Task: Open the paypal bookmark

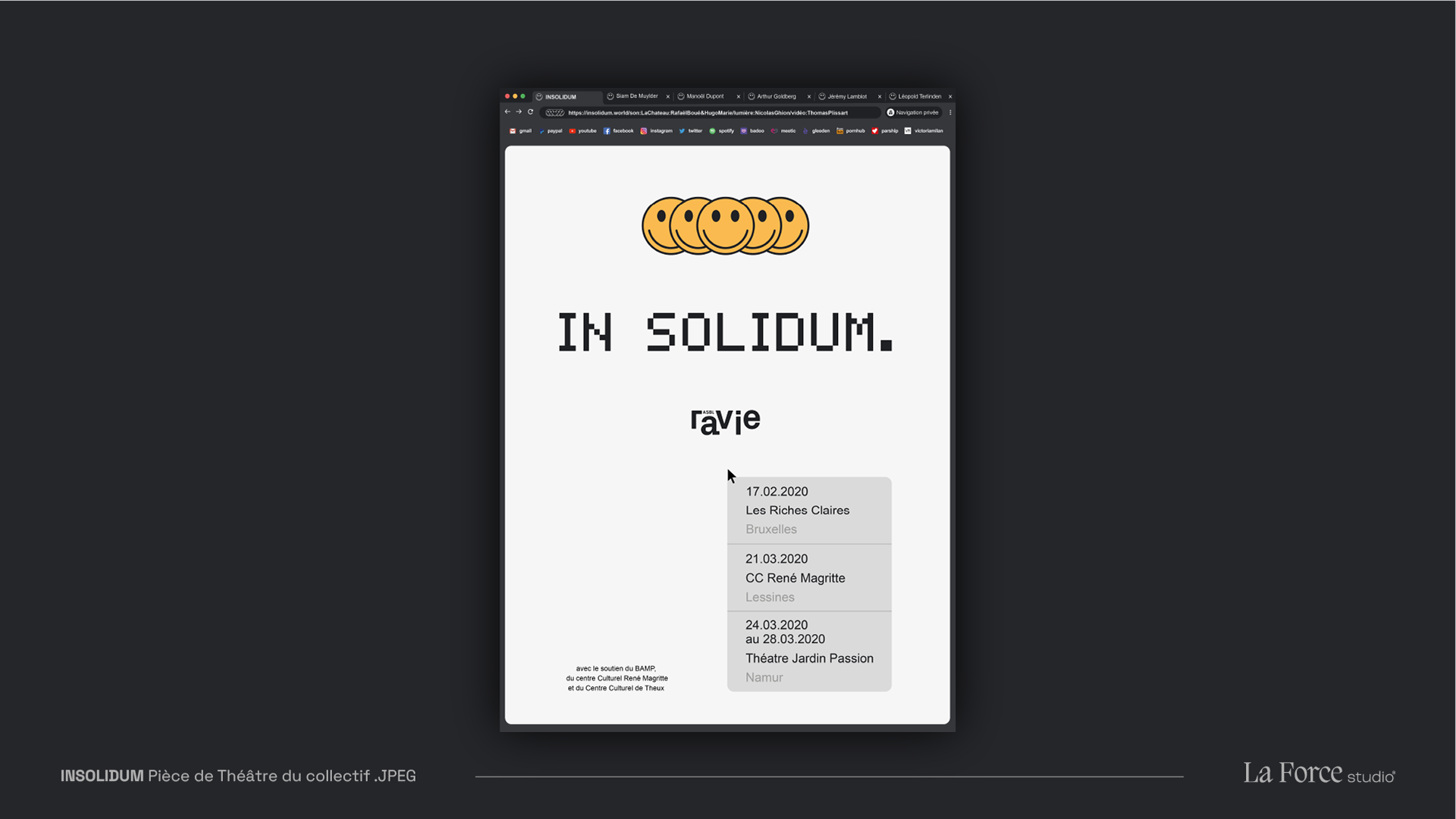Action: [x=551, y=131]
